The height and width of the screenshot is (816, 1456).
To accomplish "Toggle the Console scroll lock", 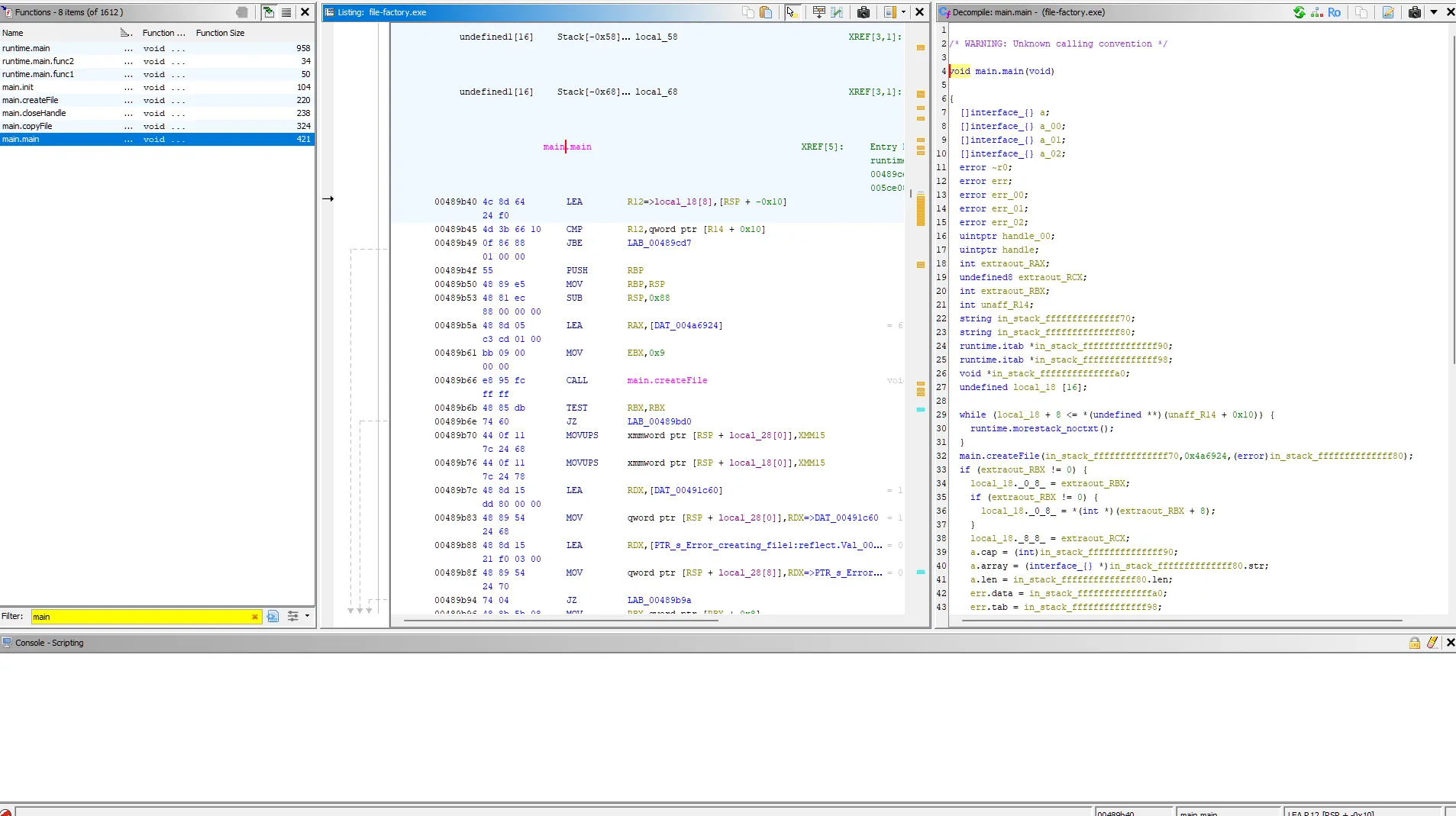I will click(1415, 643).
